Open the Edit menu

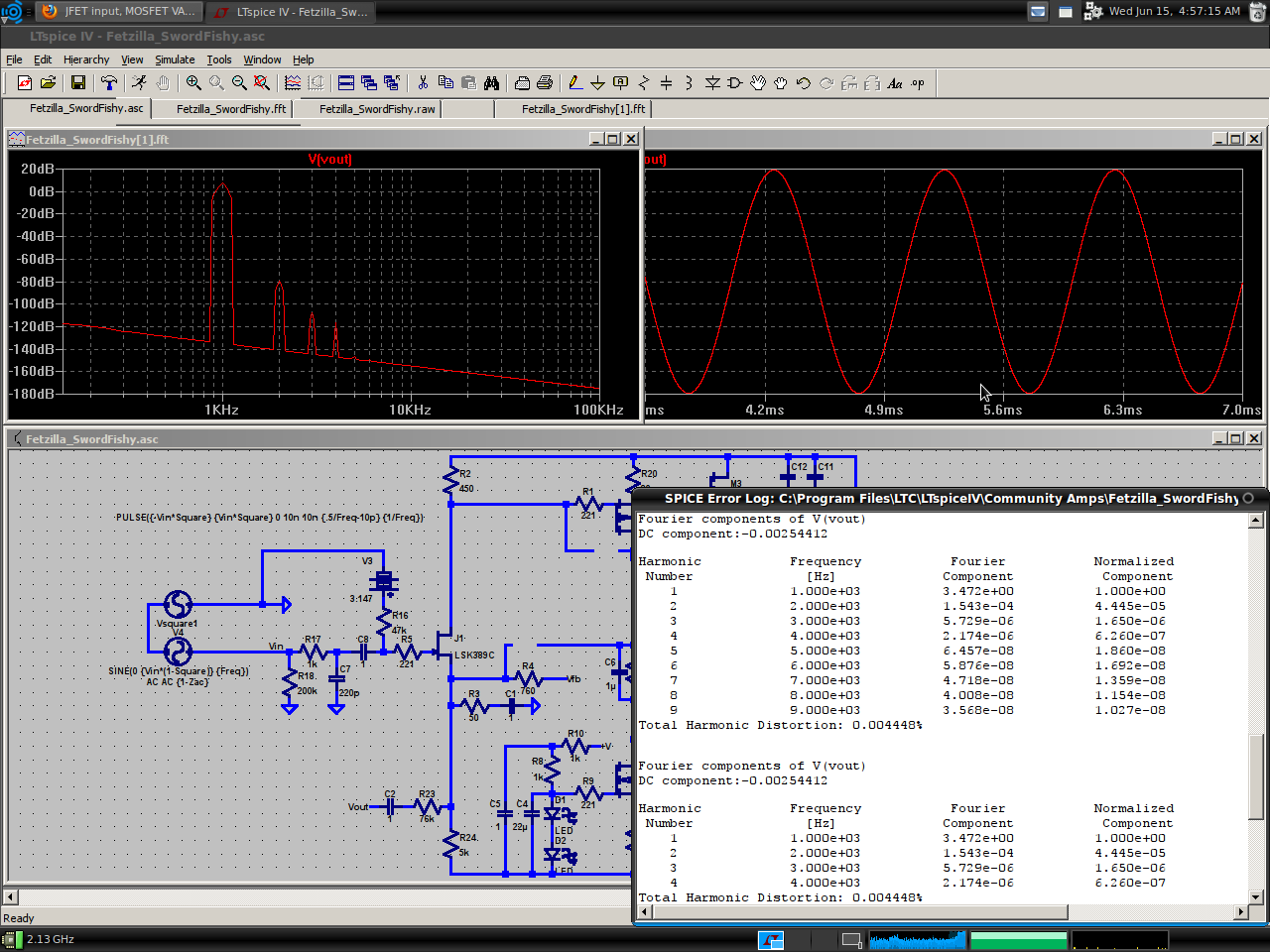43,59
